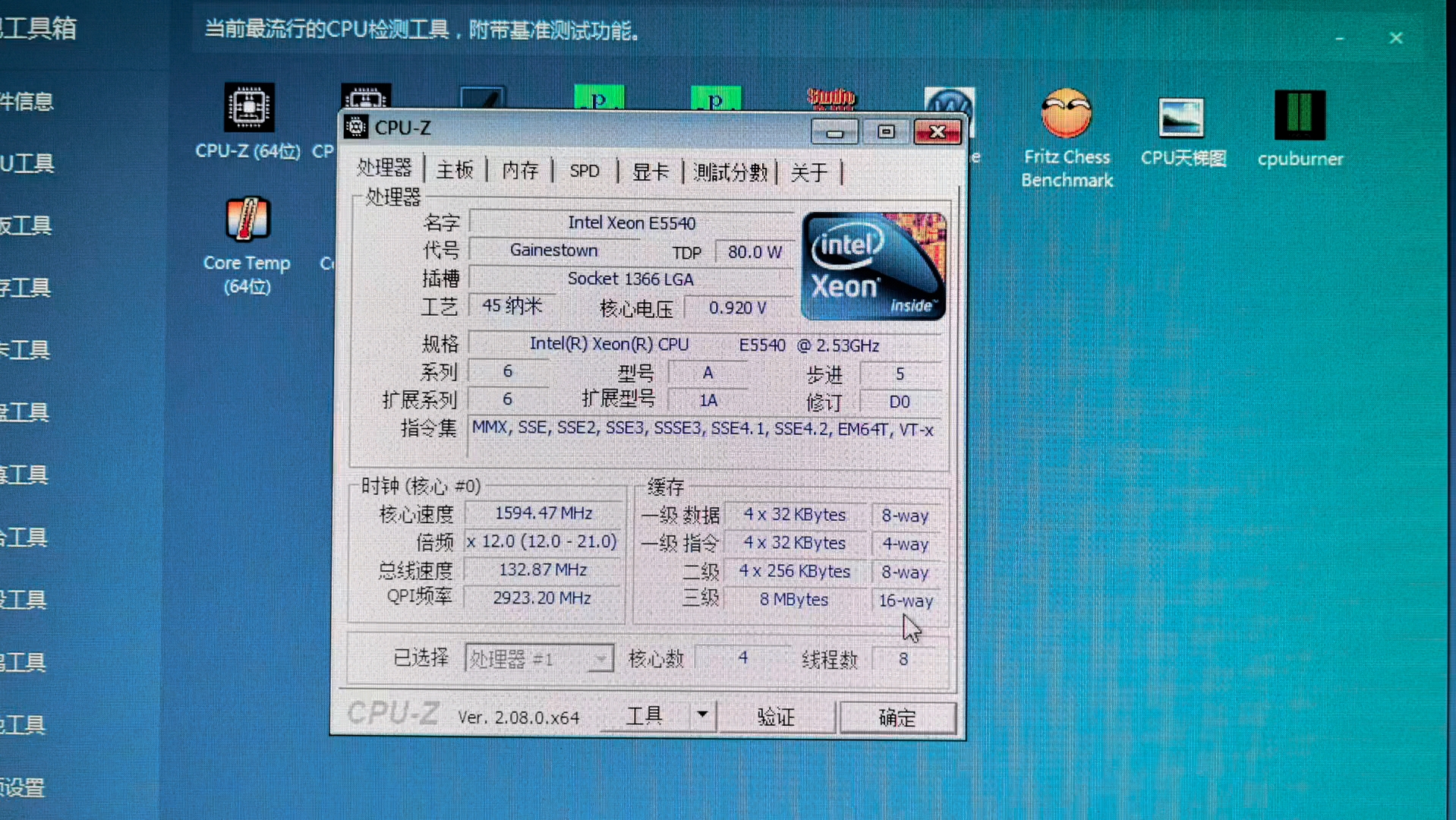Close the toolbox window with the X
The image size is (1456, 820).
[1395, 38]
